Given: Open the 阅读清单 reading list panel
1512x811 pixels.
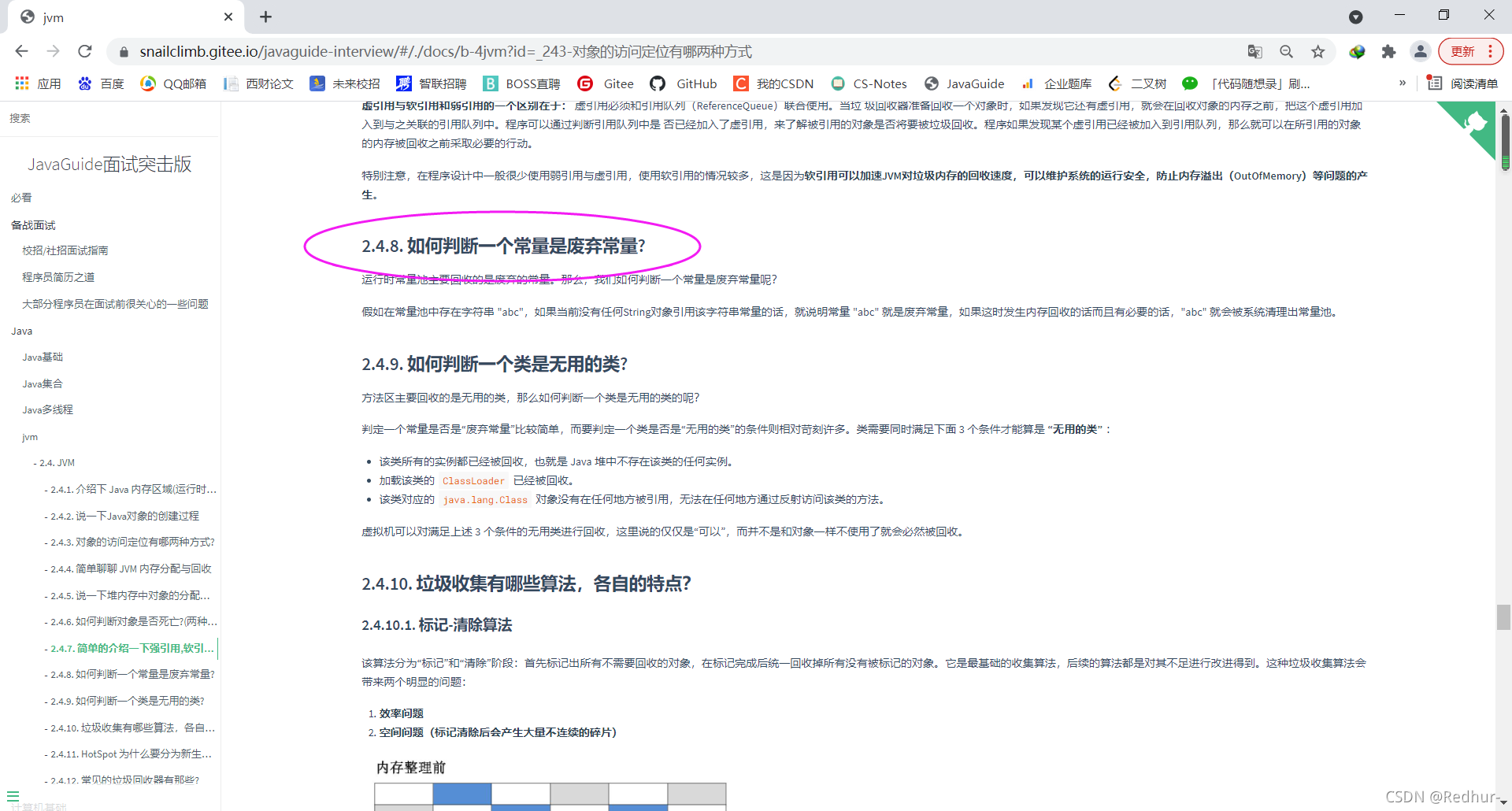Looking at the screenshot, I should (x=1463, y=83).
